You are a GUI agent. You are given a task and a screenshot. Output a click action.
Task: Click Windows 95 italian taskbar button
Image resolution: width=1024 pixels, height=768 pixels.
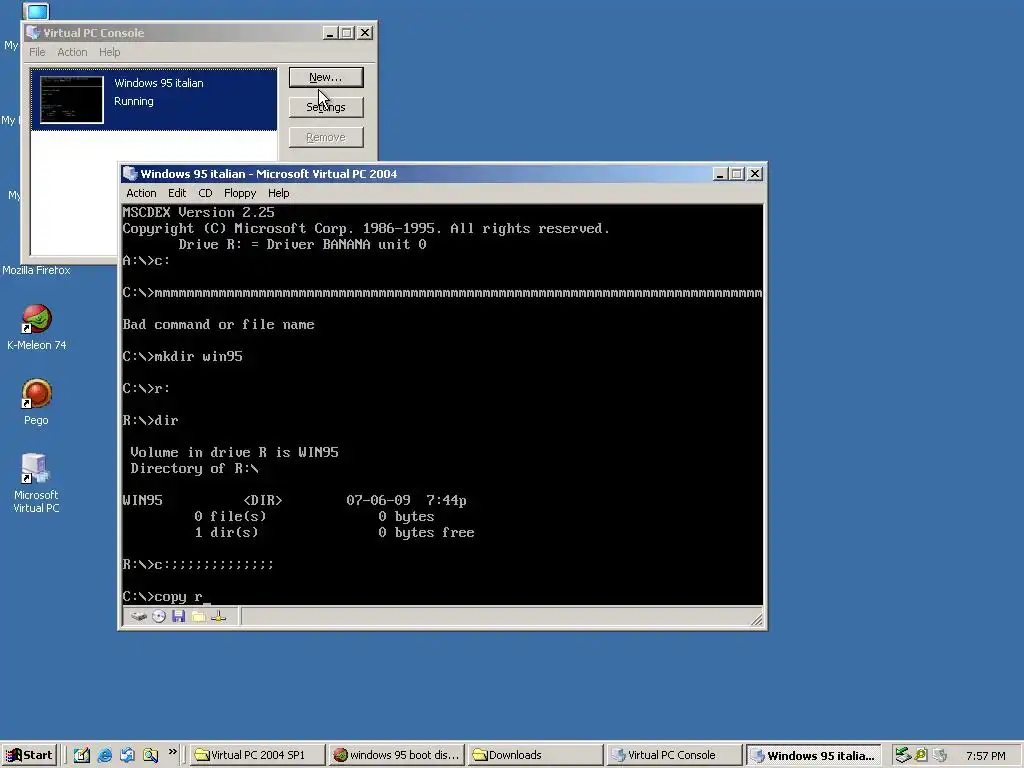(x=814, y=755)
